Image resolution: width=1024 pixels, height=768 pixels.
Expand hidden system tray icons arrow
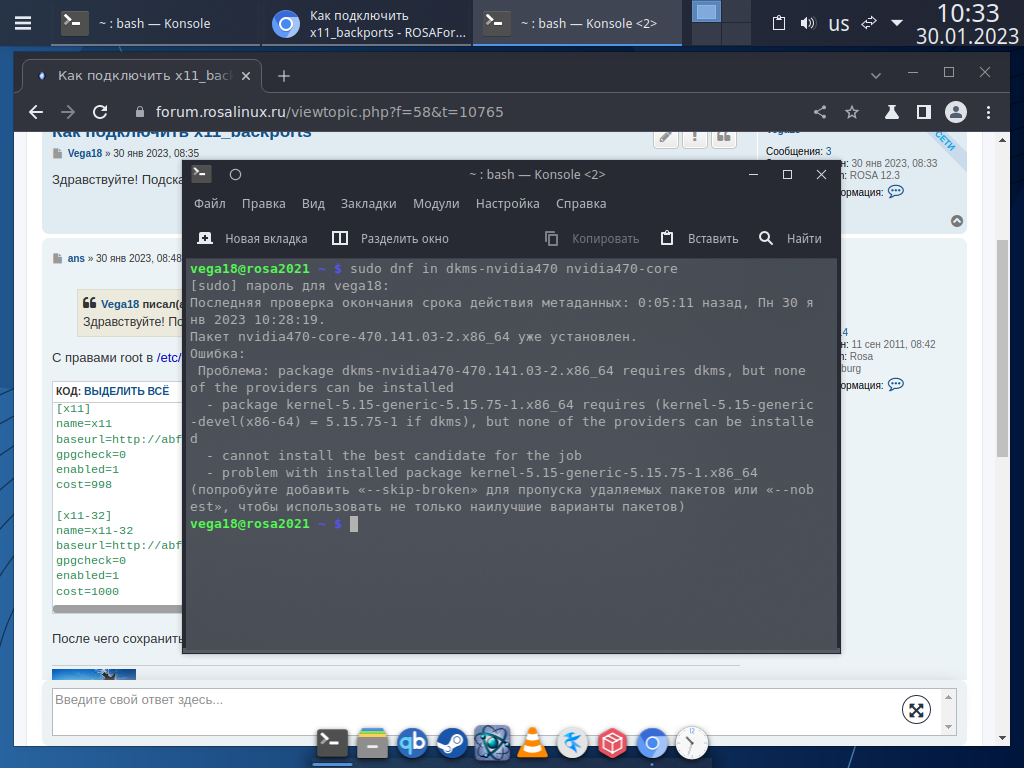(897, 24)
